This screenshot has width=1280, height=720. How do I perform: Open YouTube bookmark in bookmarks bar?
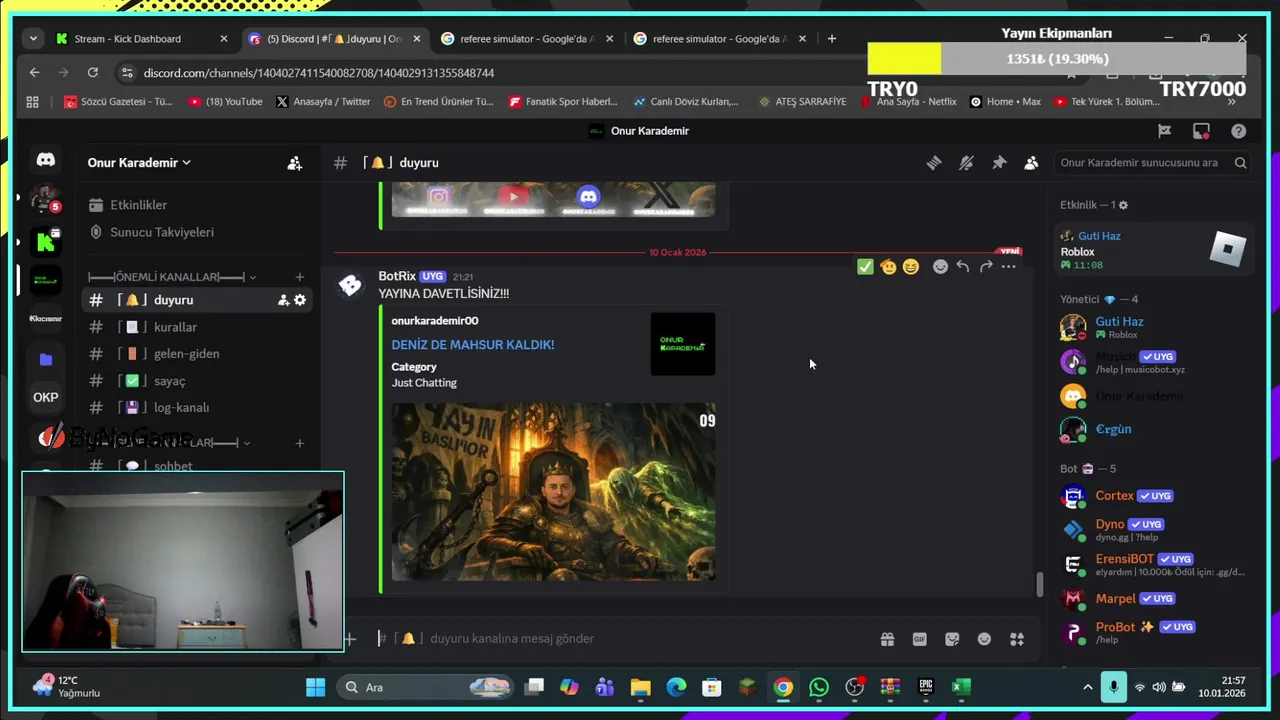coord(225,102)
